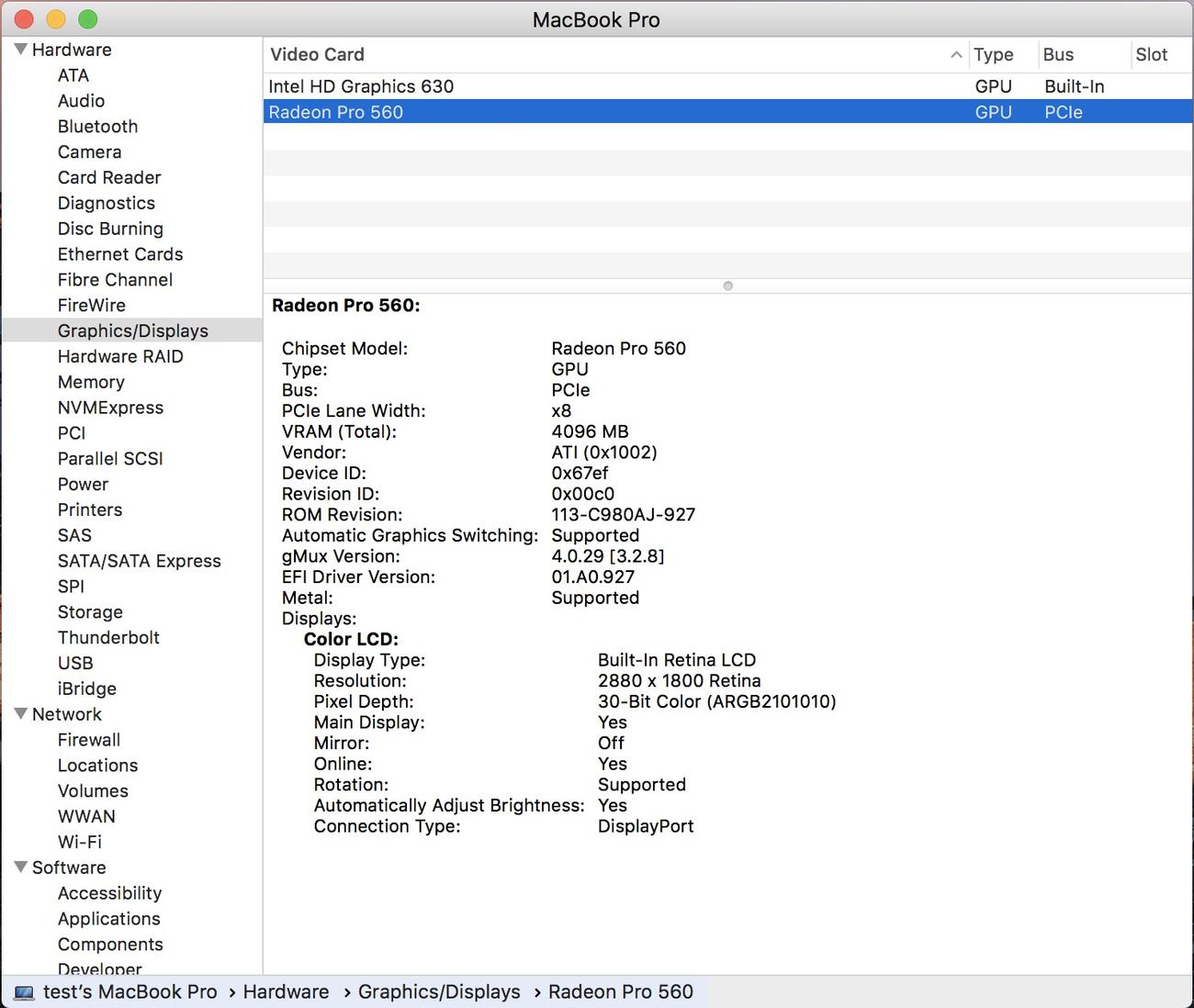Select Intel HD Graphics 630 row
The image size is (1194, 1008).
click(727, 86)
